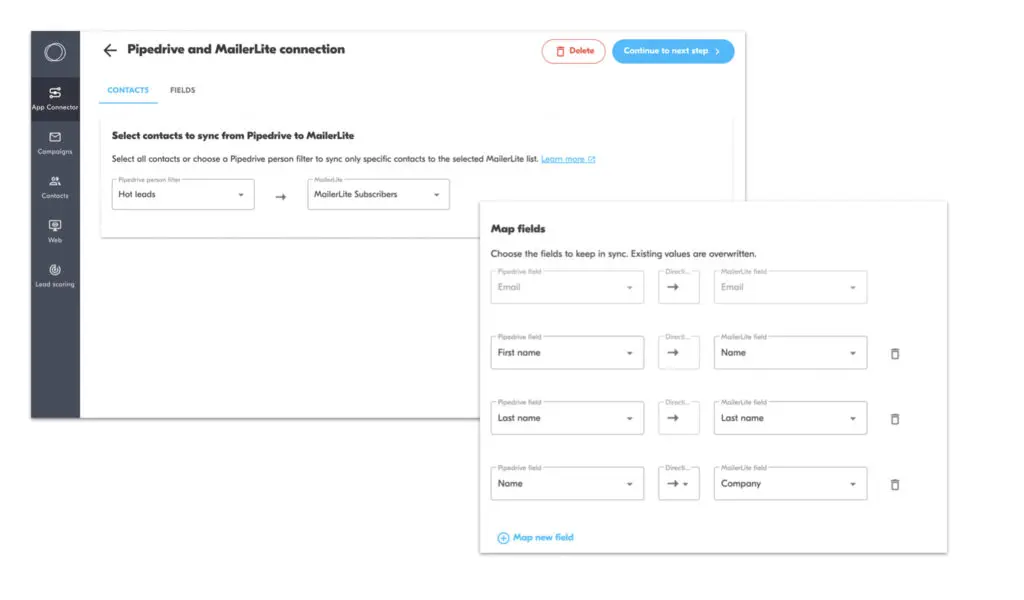Open the Web sidebar section
This screenshot has height=600, width=1024.
tap(55, 230)
